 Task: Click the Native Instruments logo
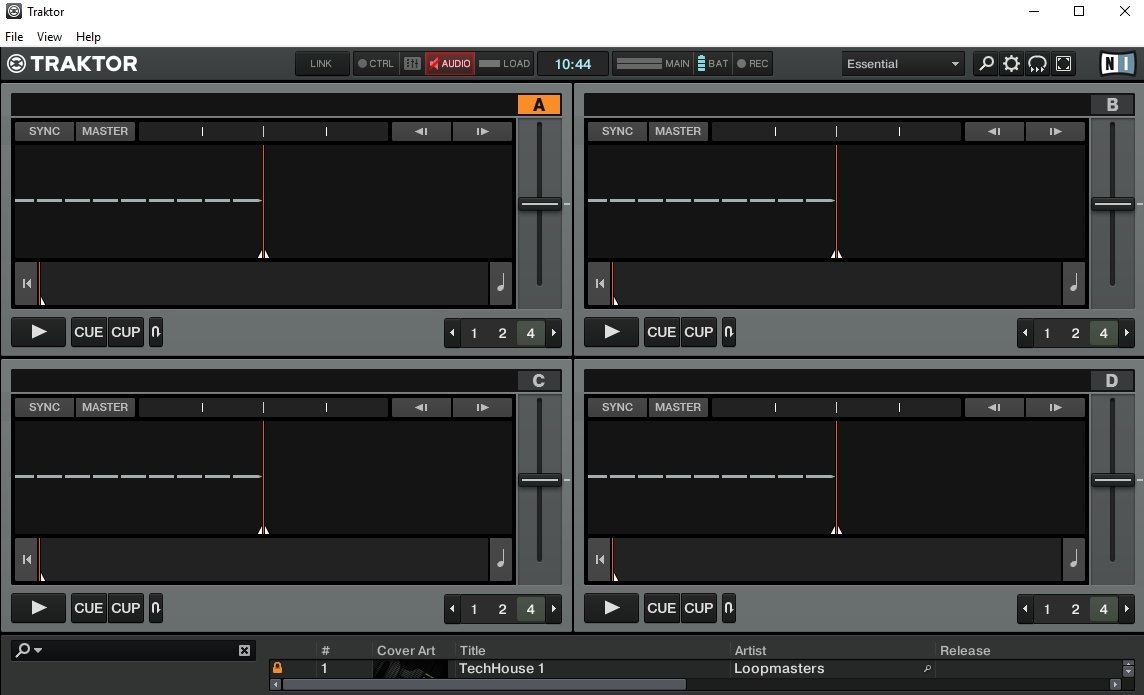(1116, 63)
